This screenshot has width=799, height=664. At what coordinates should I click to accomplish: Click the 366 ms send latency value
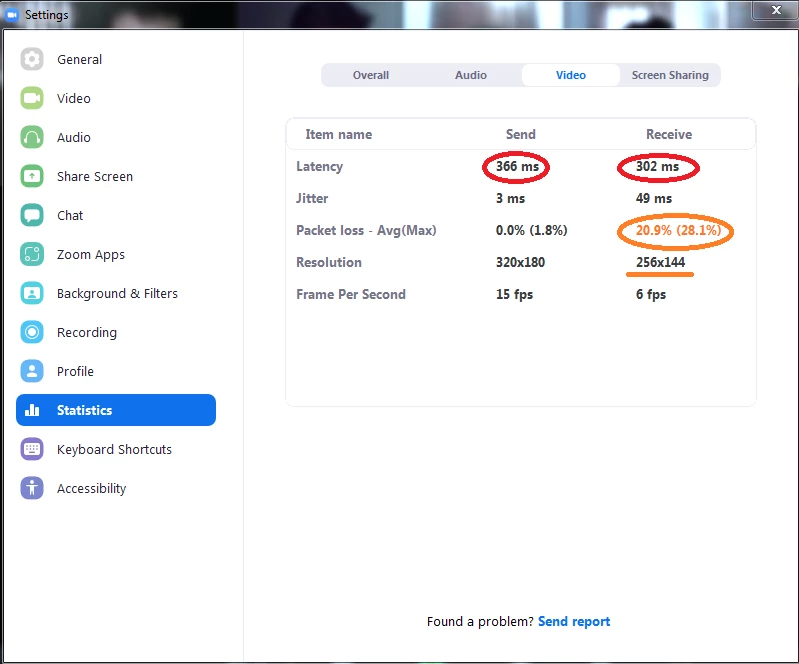pyautogui.click(x=517, y=166)
